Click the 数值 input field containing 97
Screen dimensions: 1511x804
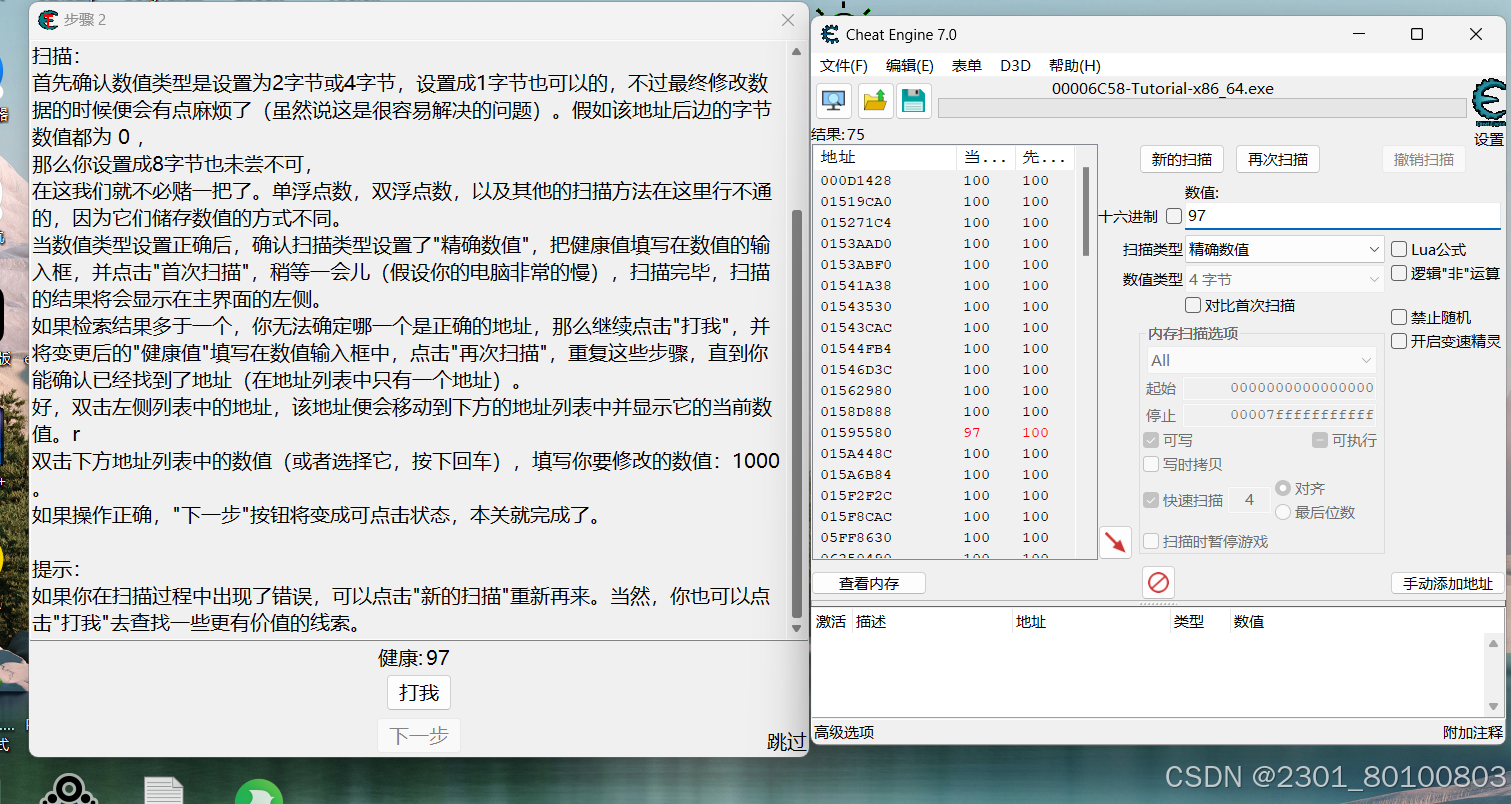1343,216
